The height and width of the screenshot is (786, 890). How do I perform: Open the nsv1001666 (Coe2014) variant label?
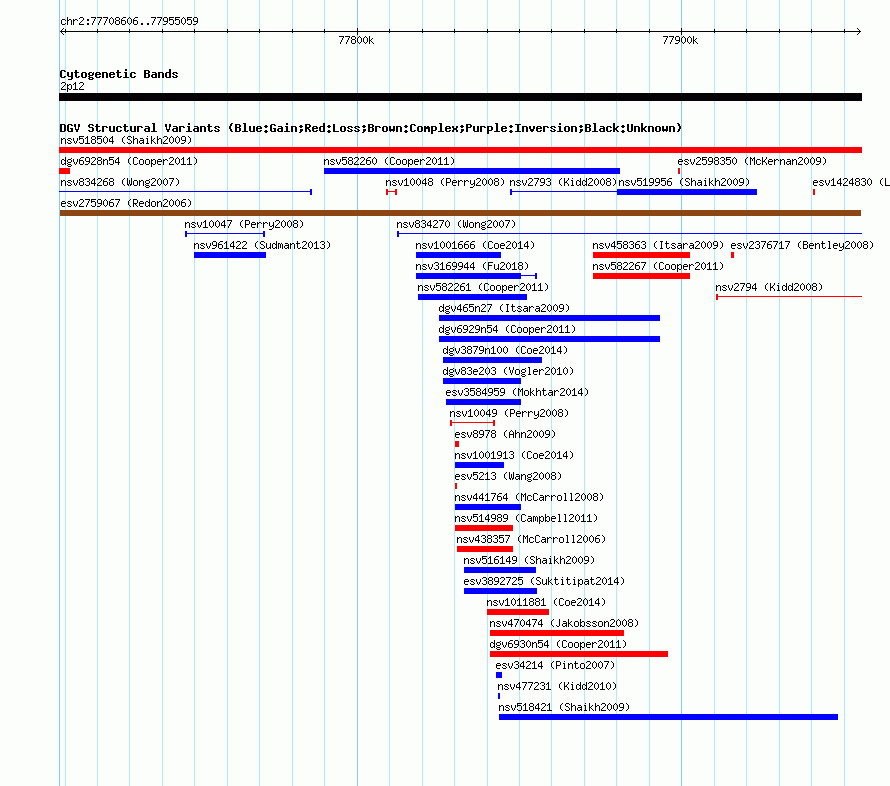[x=475, y=245]
